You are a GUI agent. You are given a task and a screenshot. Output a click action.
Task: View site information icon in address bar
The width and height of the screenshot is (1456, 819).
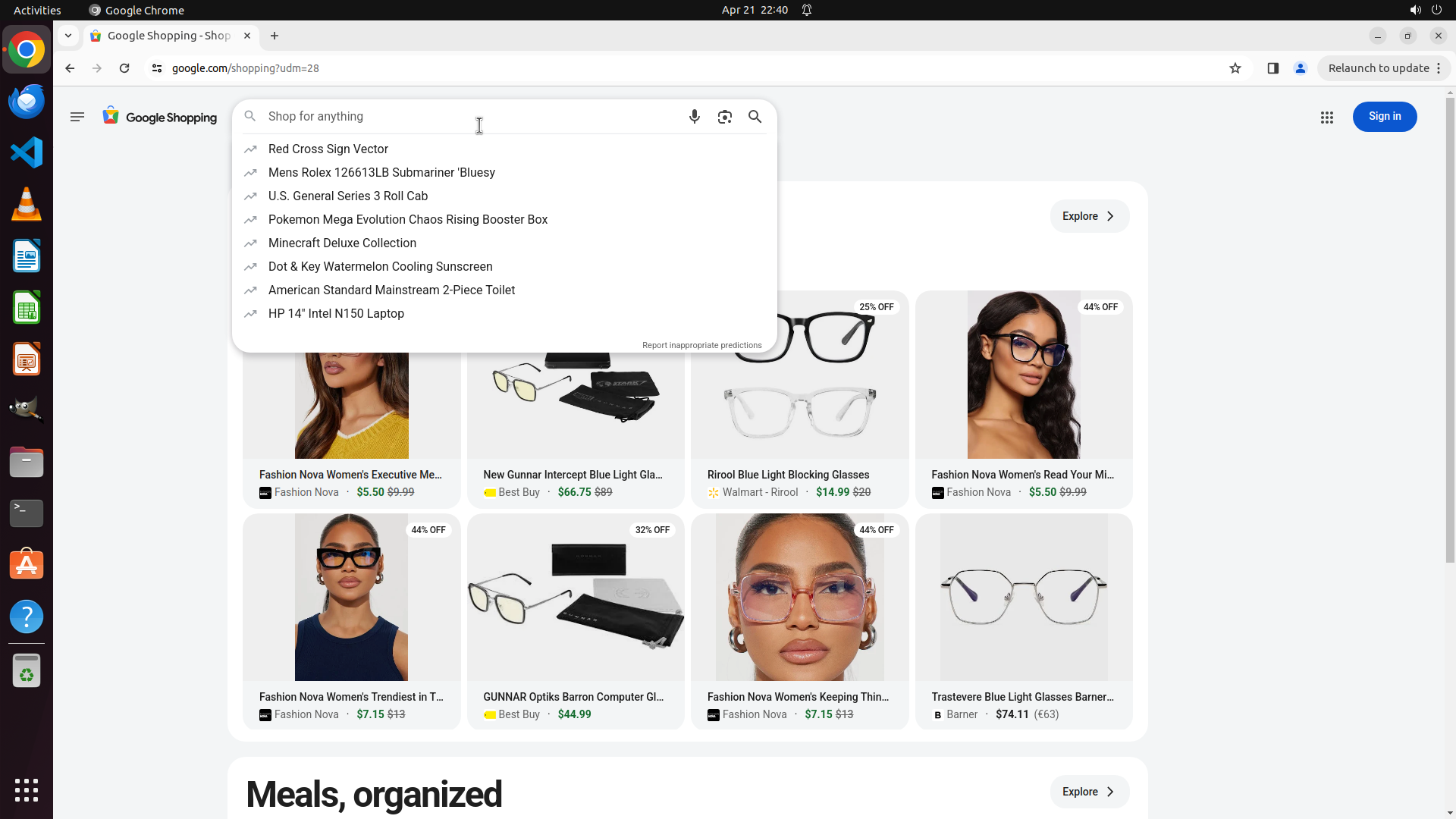[x=157, y=68]
